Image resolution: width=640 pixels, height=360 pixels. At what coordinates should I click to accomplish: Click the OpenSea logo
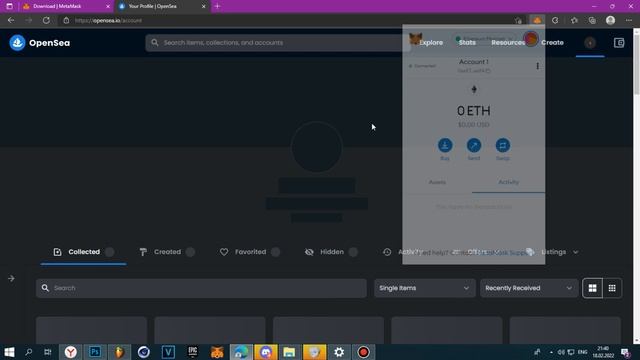point(40,42)
